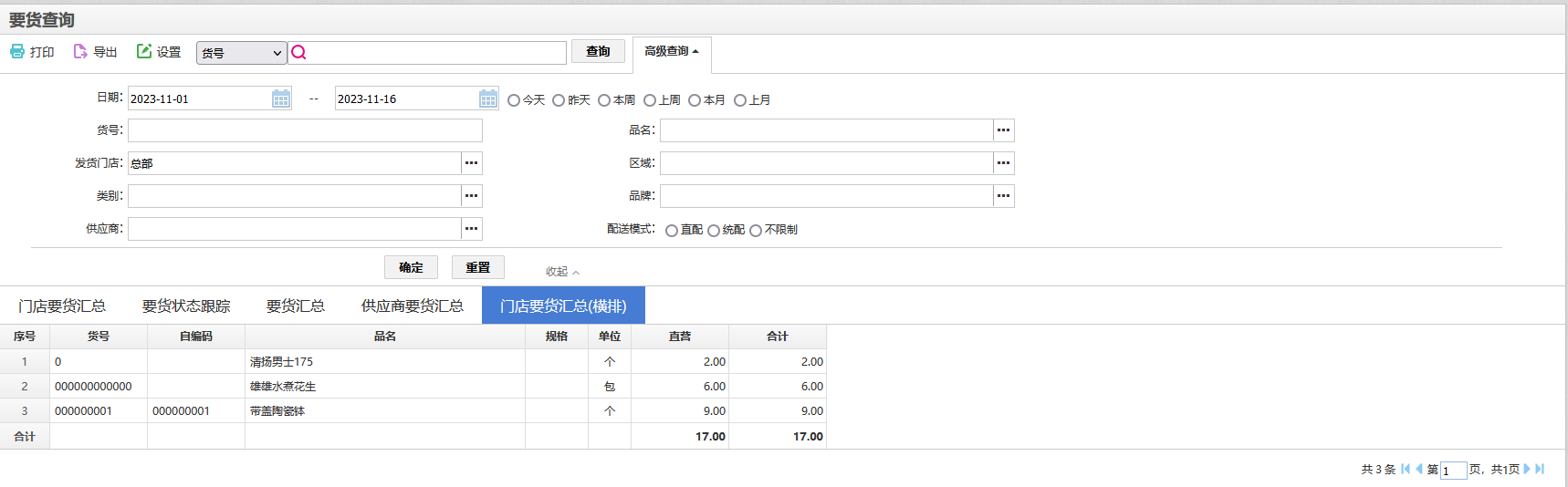Open 设置 settings from the toolbar
1568x487 pixels.
pyautogui.click(x=159, y=52)
